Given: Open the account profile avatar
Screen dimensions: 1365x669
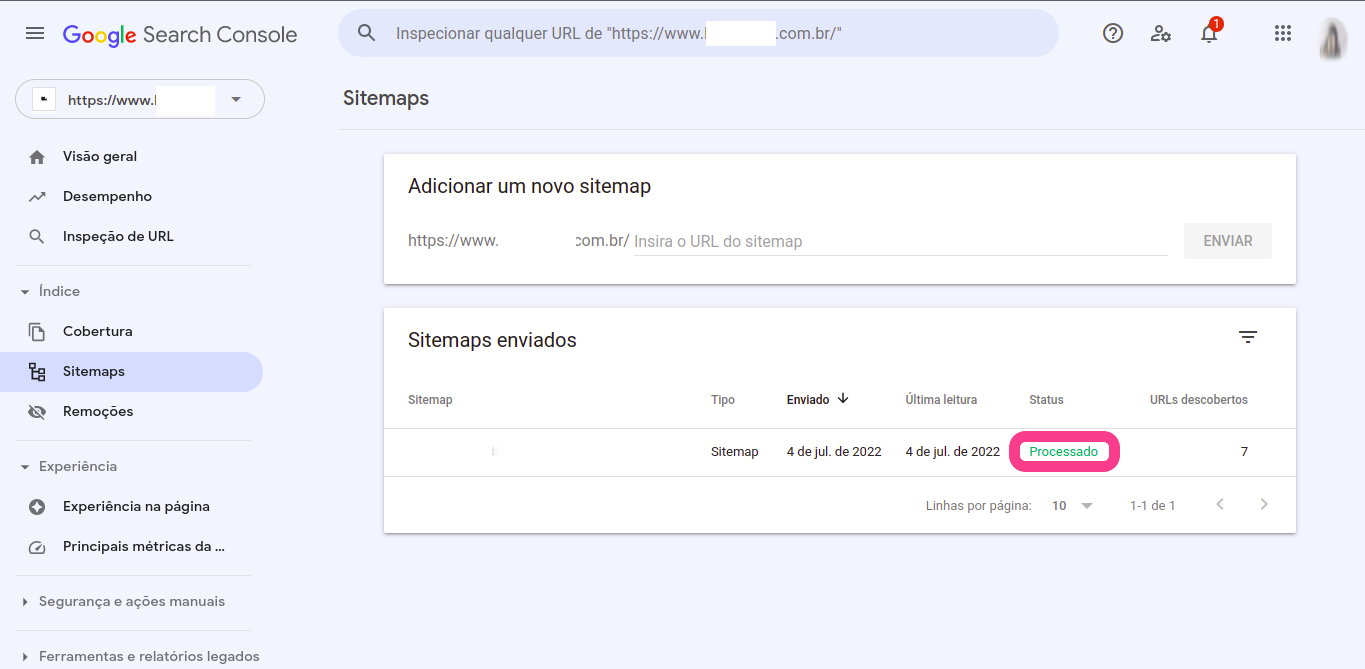Looking at the screenshot, I should 1332,39.
